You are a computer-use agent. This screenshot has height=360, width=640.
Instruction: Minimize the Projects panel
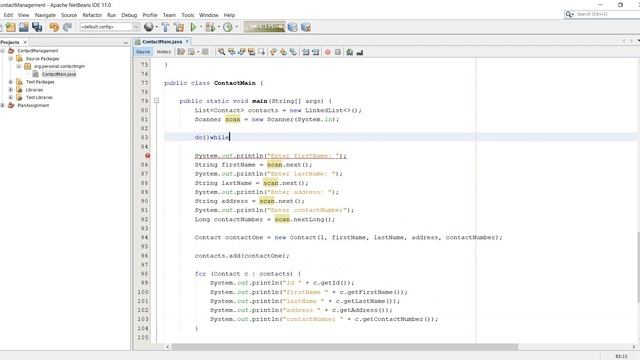pyautogui.click(x=126, y=42)
